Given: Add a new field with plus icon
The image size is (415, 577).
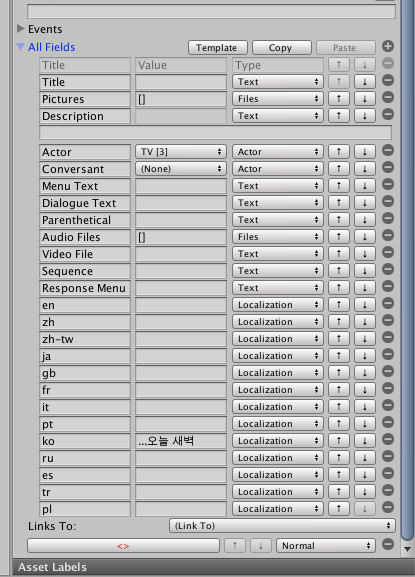Looking at the screenshot, I should click(388, 46).
